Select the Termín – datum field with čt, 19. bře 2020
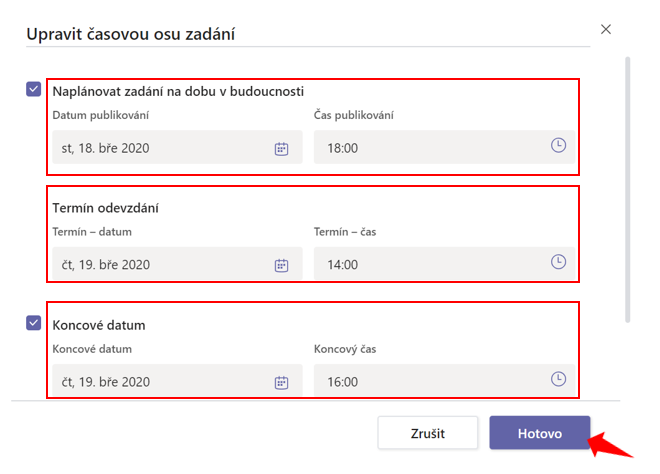The width and height of the screenshot is (660, 474). coord(177,264)
